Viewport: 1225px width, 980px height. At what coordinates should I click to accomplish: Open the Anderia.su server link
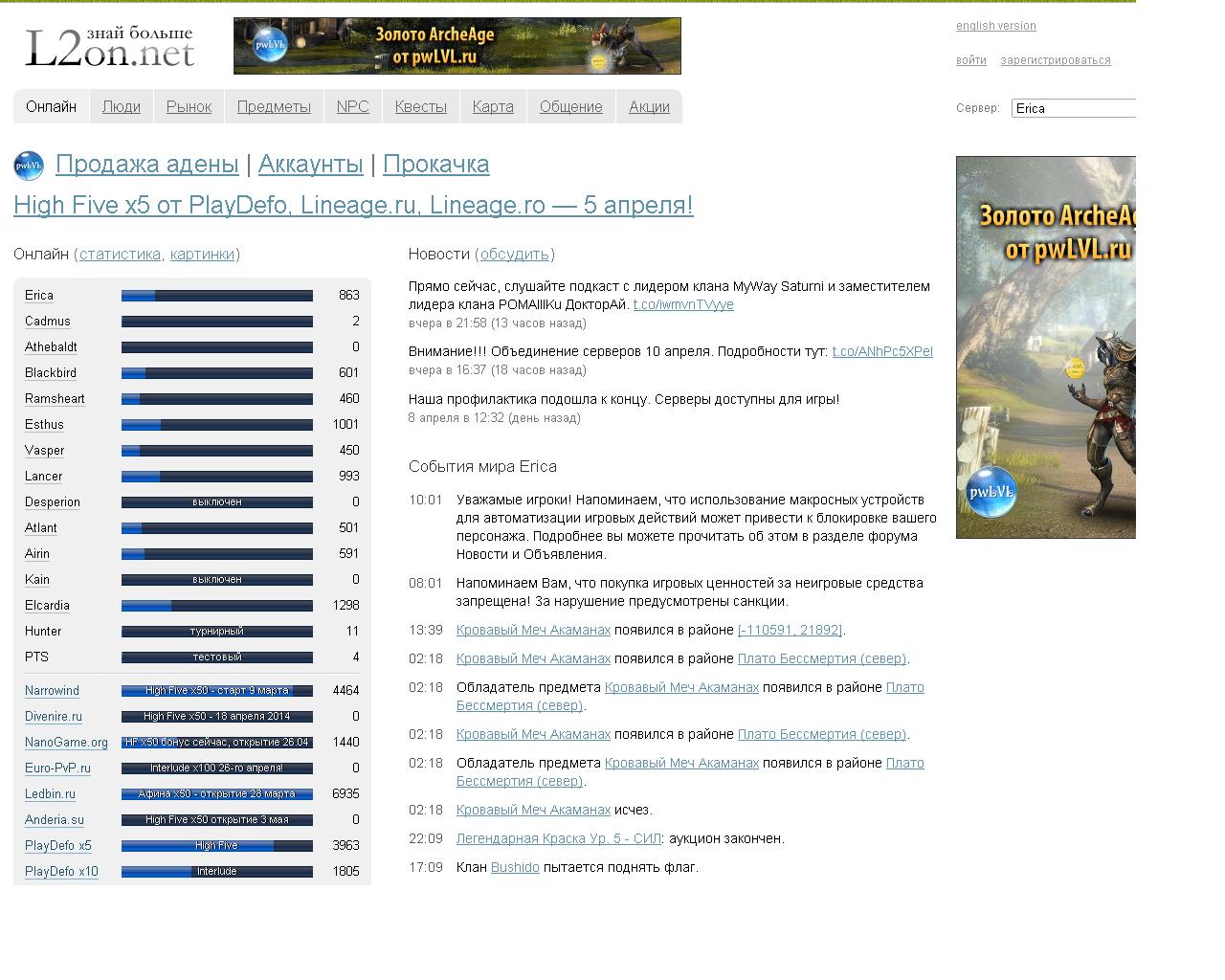click(x=55, y=820)
